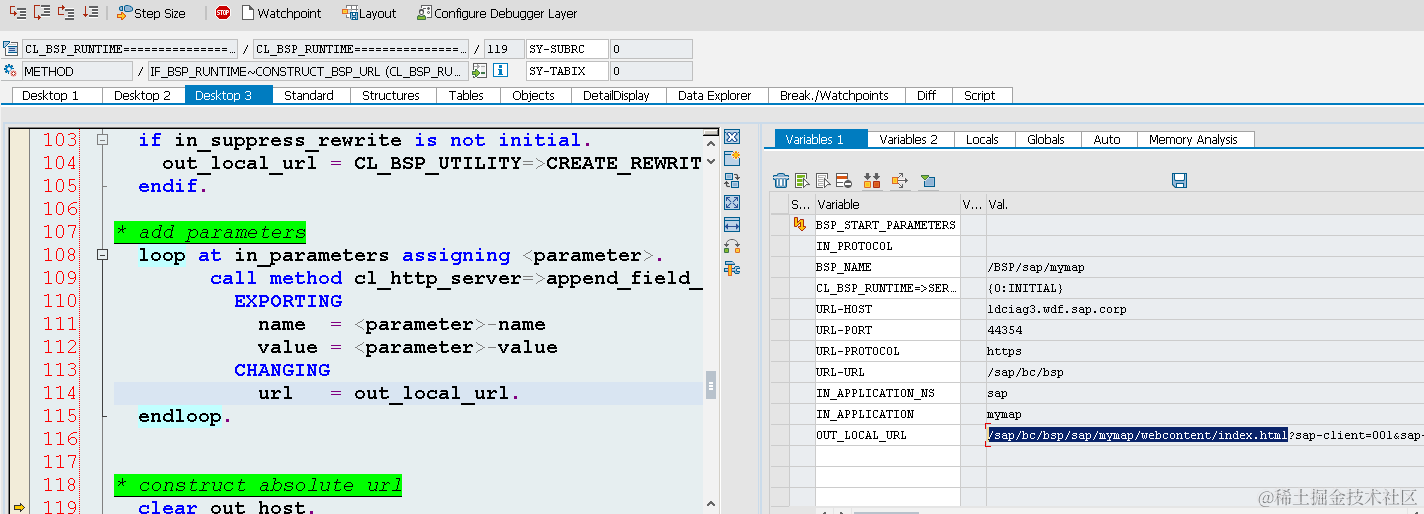Screen dimensions: 1424x514
Task: Open the Break./Watchpoints tab
Action: pos(835,95)
